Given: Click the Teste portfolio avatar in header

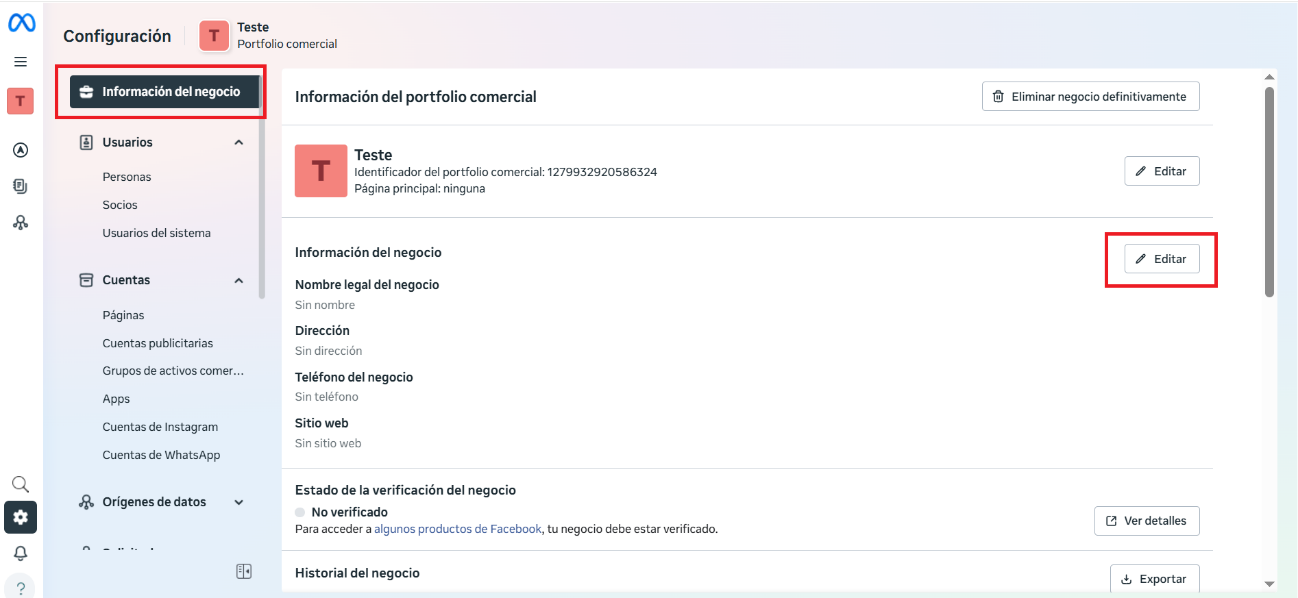Looking at the screenshot, I should point(214,35).
